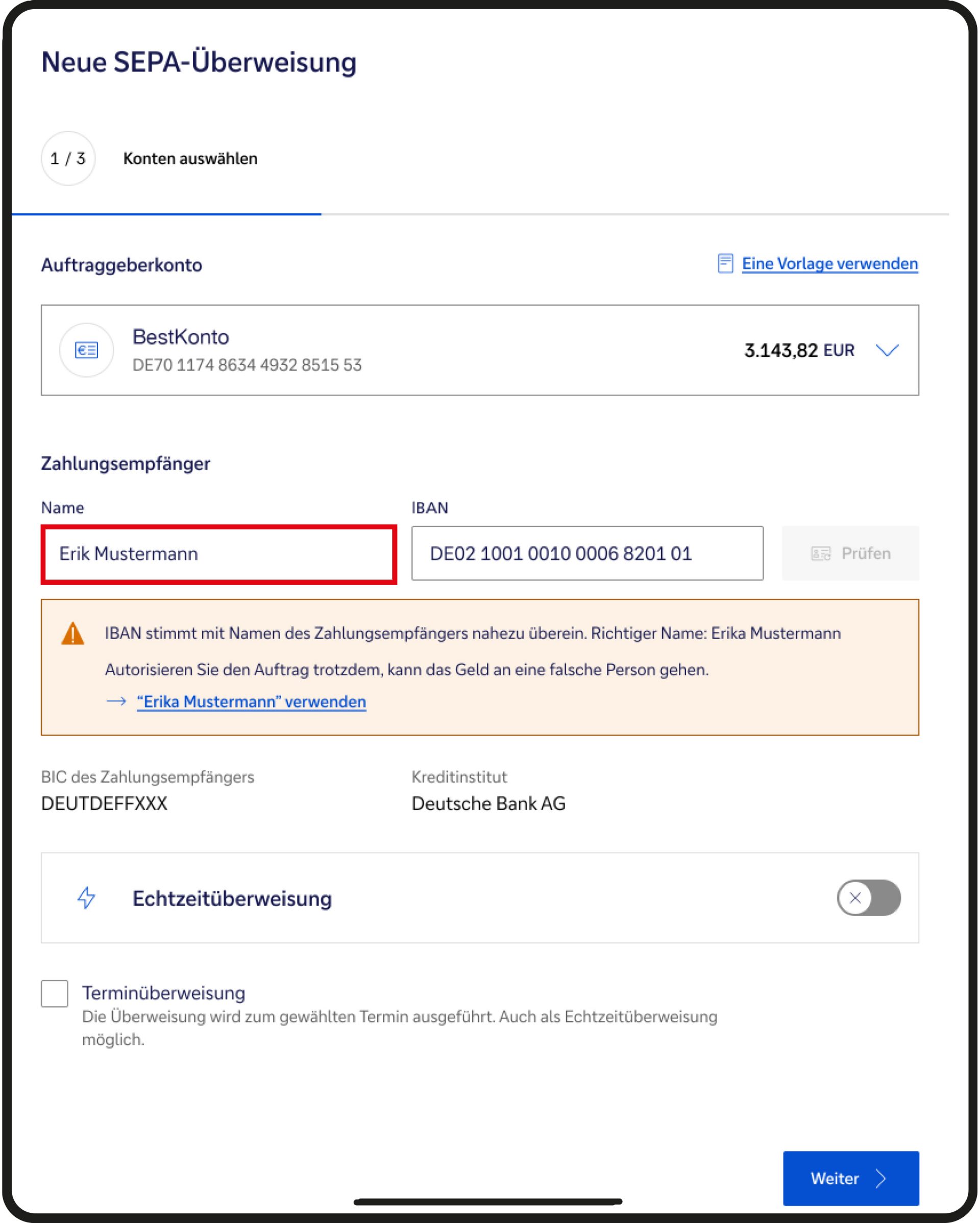The height and width of the screenshot is (1223, 980).
Task: Click the lightning bolt Echtzeitüberweisung icon
Action: click(86, 898)
